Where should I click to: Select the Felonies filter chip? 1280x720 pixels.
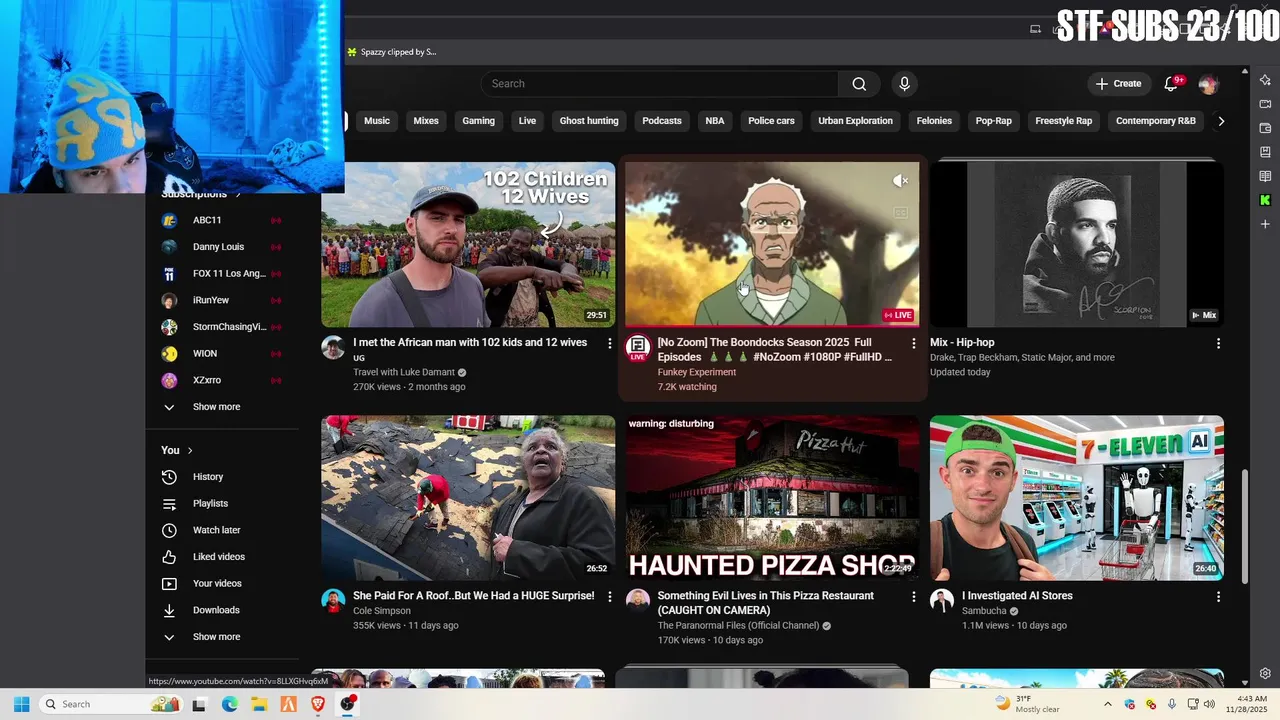pyautogui.click(x=934, y=121)
